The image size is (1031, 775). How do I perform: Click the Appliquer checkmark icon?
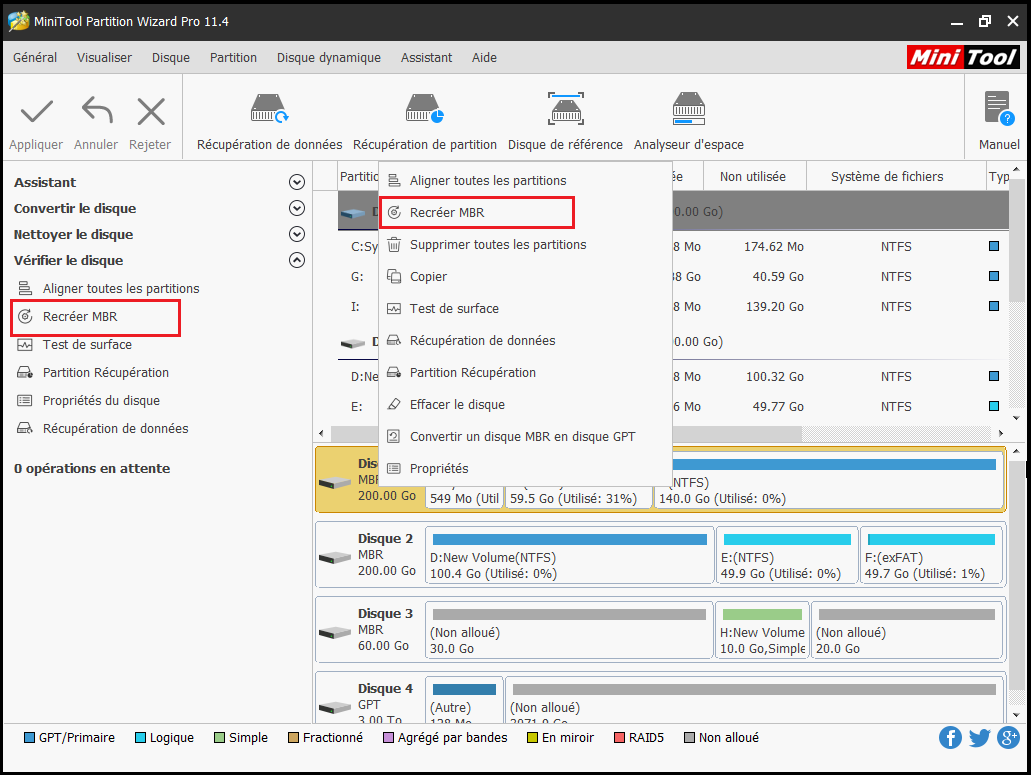36,112
